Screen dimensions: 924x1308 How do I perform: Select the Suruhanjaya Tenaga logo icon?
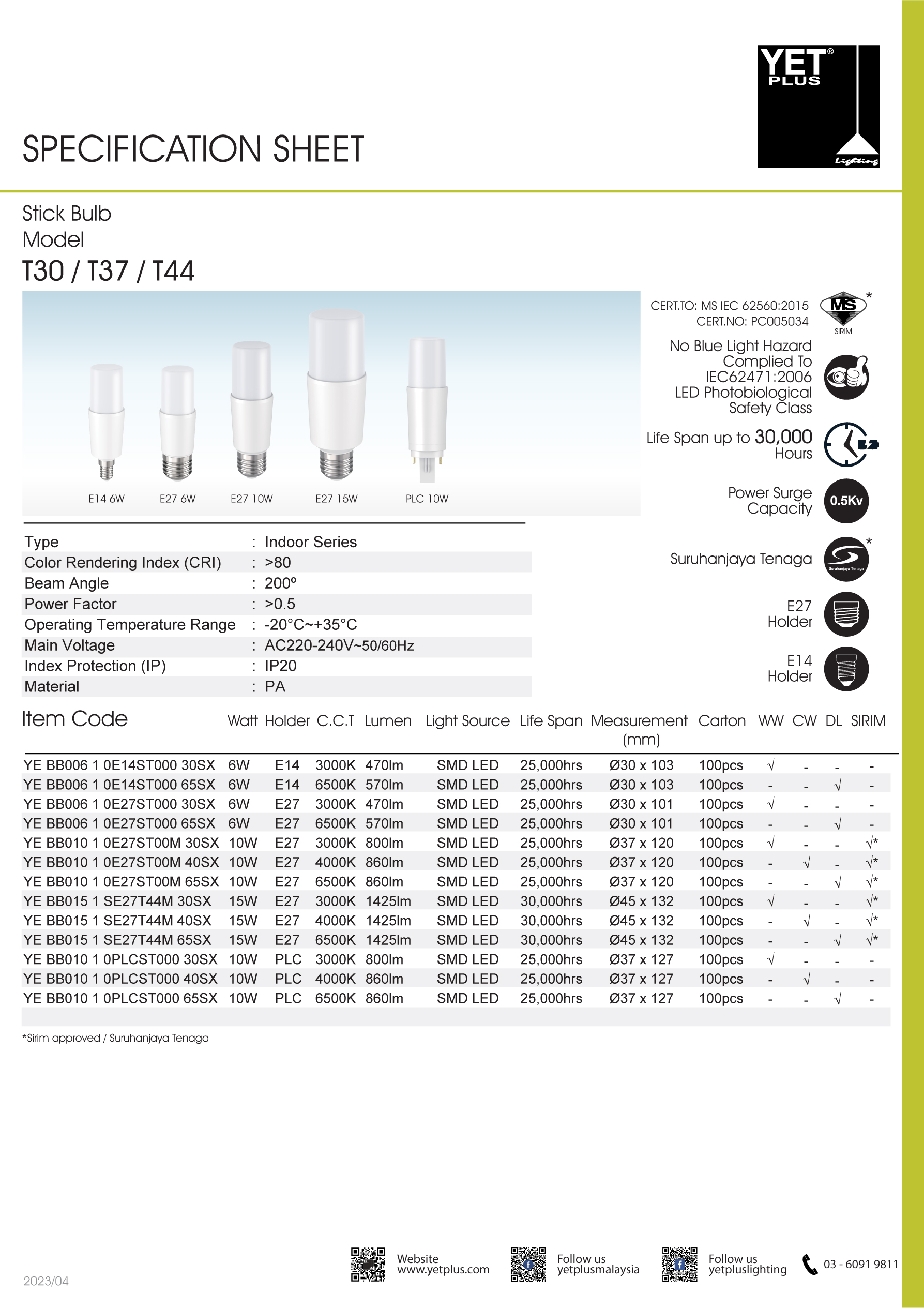(x=846, y=559)
